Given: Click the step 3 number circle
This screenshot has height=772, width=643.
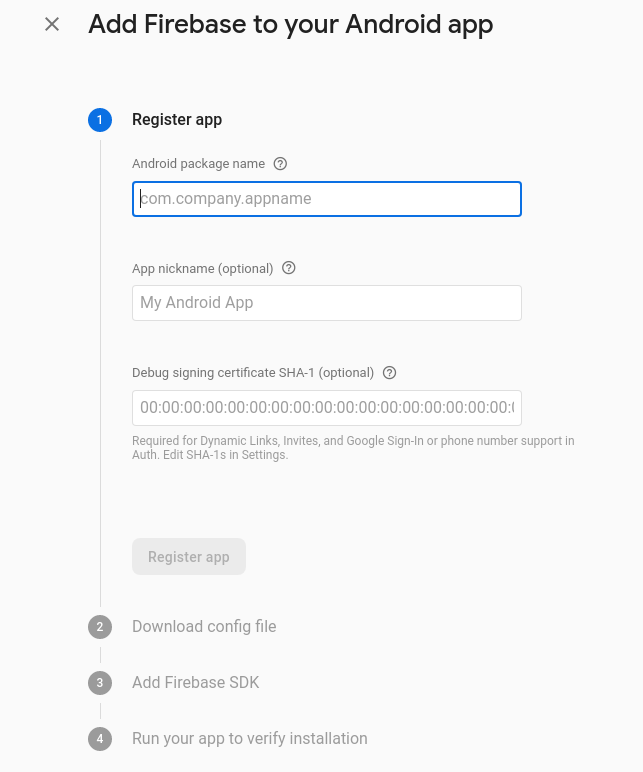Looking at the screenshot, I should (x=100, y=683).
